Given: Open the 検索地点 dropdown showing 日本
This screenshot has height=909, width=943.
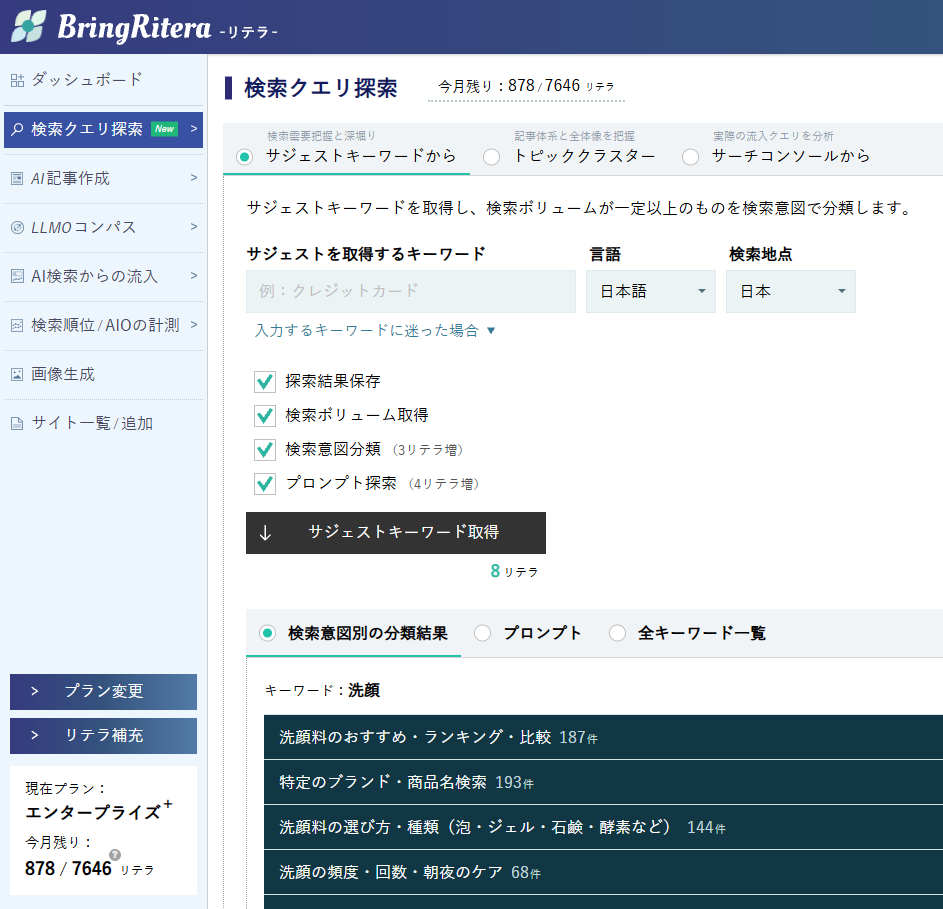Looking at the screenshot, I should point(790,291).
